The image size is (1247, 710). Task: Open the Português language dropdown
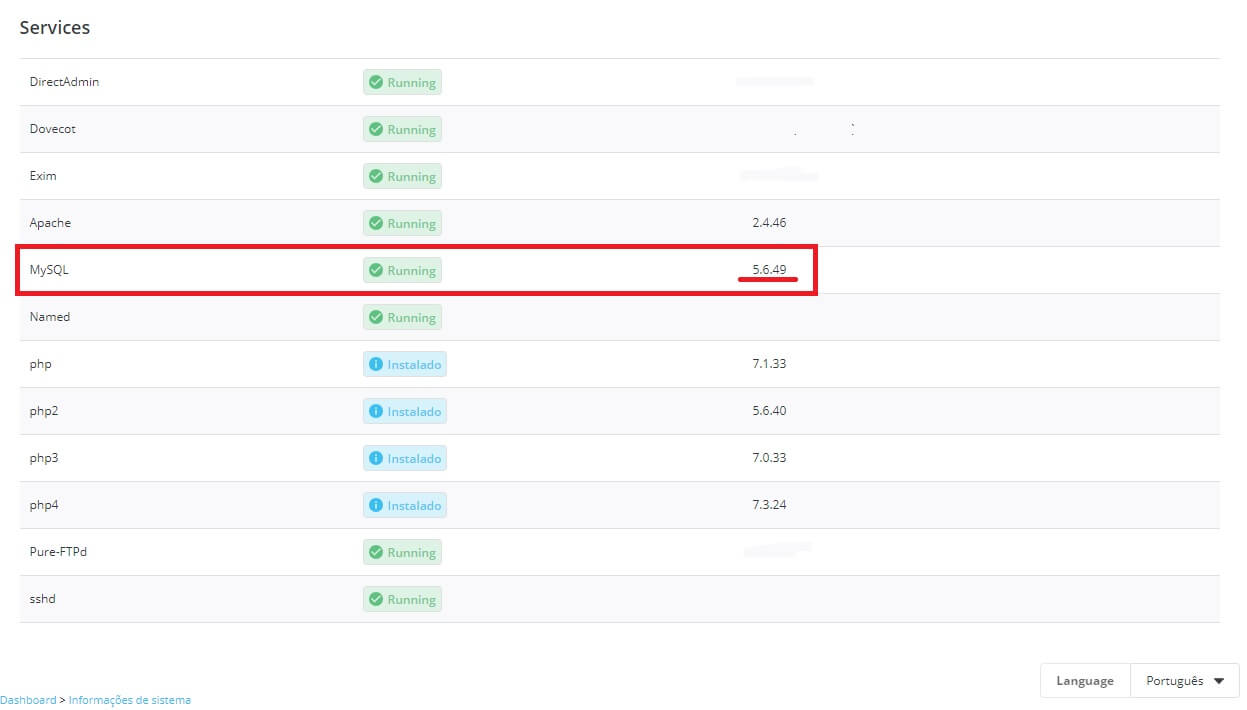1185,681
